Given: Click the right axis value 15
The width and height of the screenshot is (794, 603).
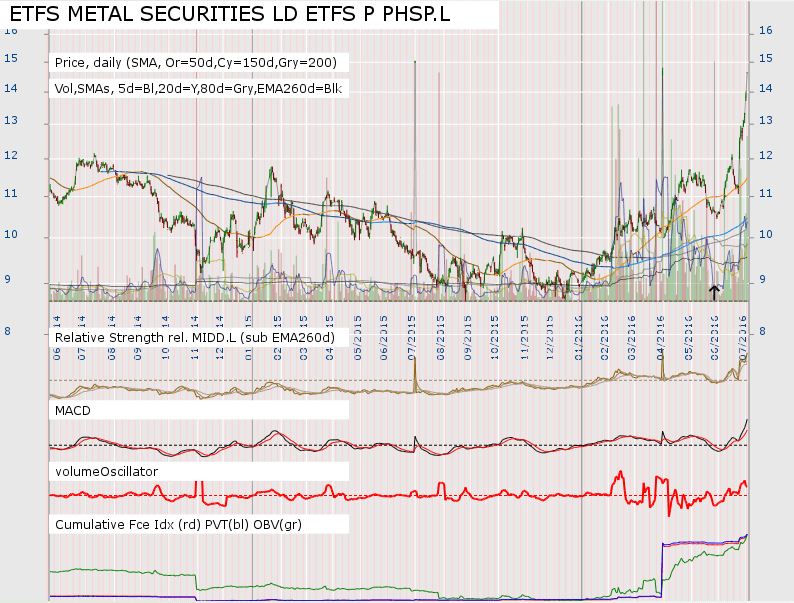Looking at the screenshot, I should [x=766, y=58].
